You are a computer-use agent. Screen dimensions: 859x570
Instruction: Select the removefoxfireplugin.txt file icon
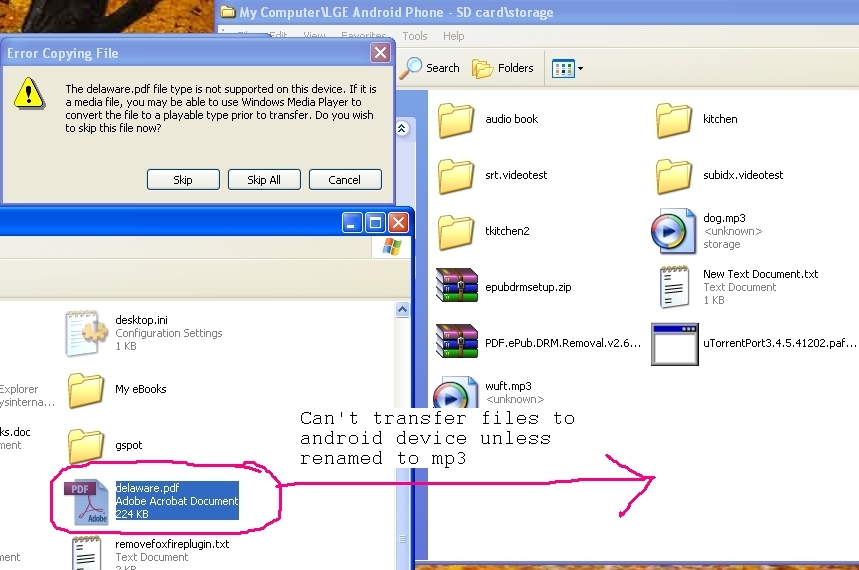click(87, 552)
